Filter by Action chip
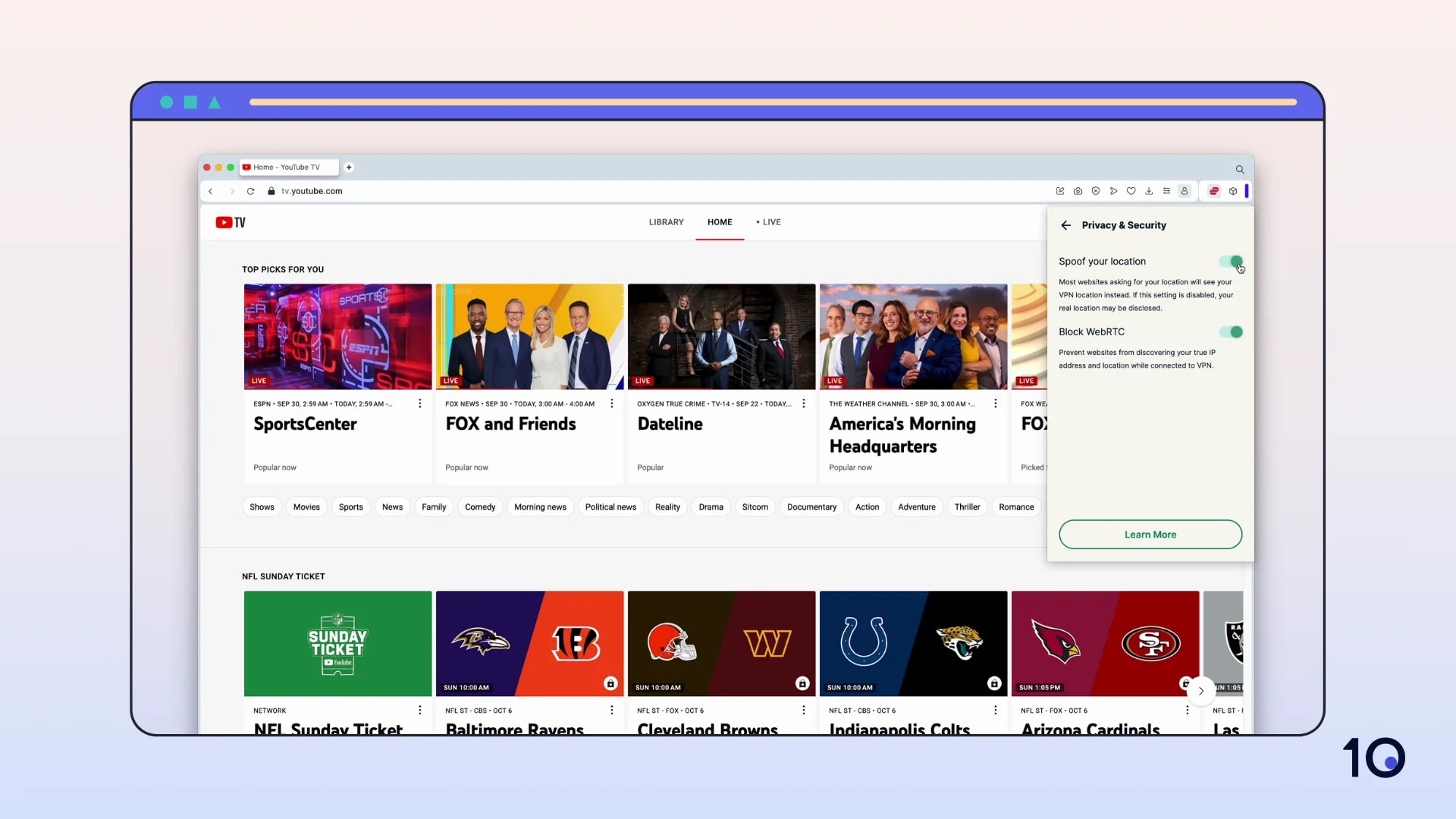Image resolution: width=1456 pixels, height=819 pixels. 867,507
